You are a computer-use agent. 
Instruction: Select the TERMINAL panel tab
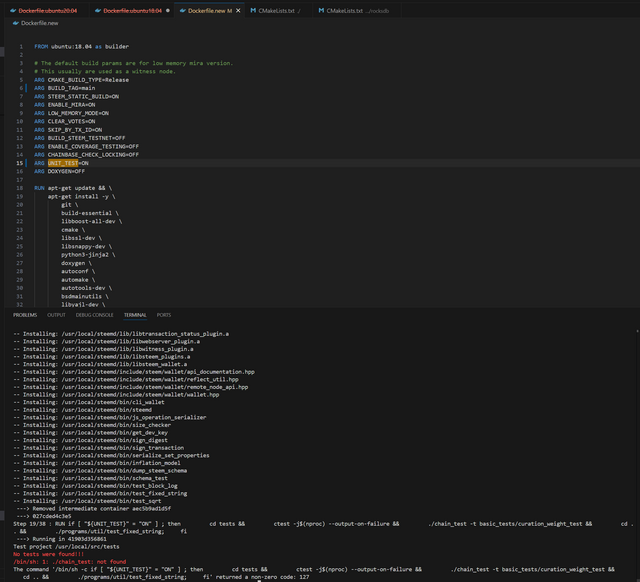[x=135, y=315]
